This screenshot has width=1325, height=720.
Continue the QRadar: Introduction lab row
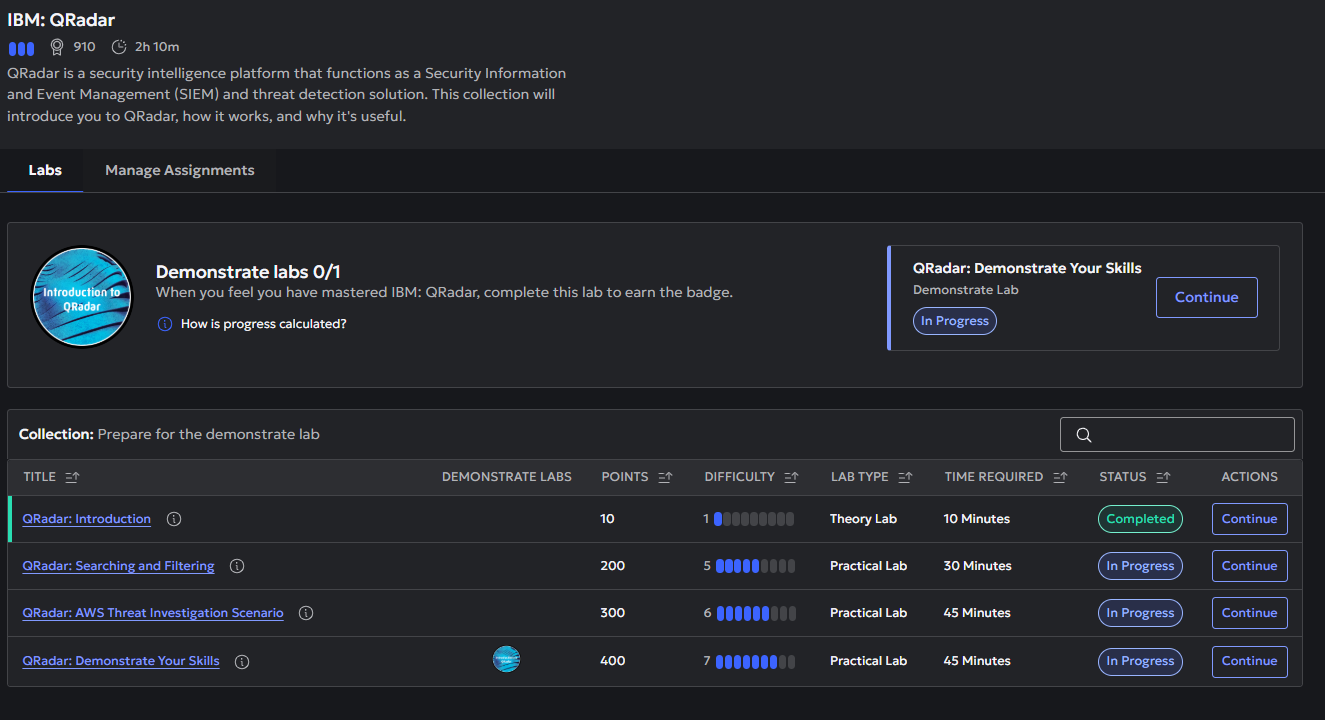(x=1249, y=519)
